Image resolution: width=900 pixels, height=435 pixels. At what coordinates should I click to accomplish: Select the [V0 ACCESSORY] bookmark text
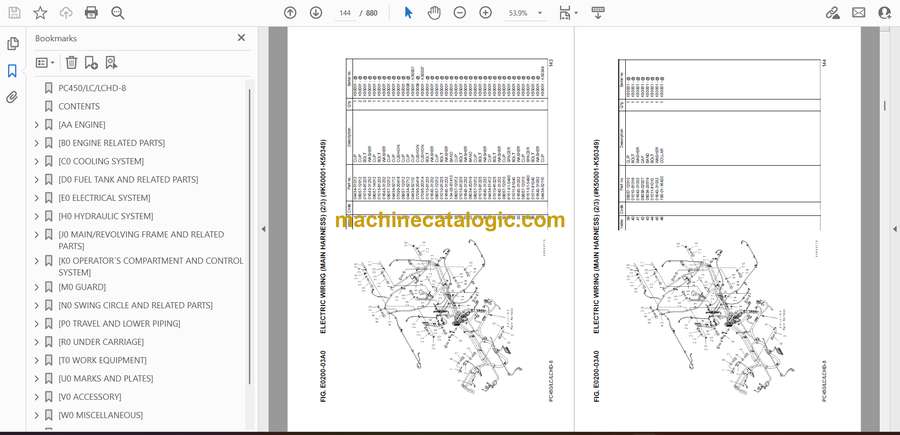tap(90, 397)
